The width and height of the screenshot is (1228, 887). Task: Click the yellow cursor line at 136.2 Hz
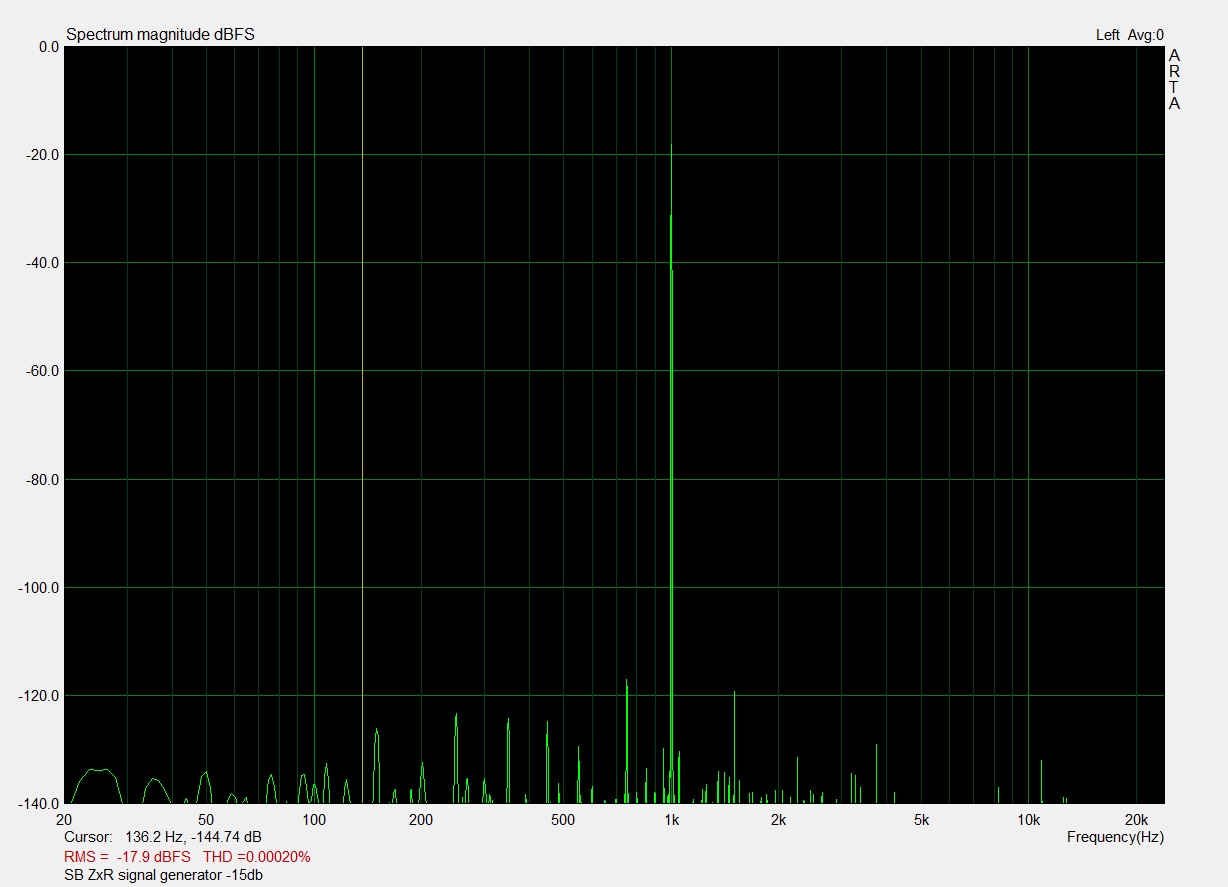pyautogui.click(x=362, y=425)
